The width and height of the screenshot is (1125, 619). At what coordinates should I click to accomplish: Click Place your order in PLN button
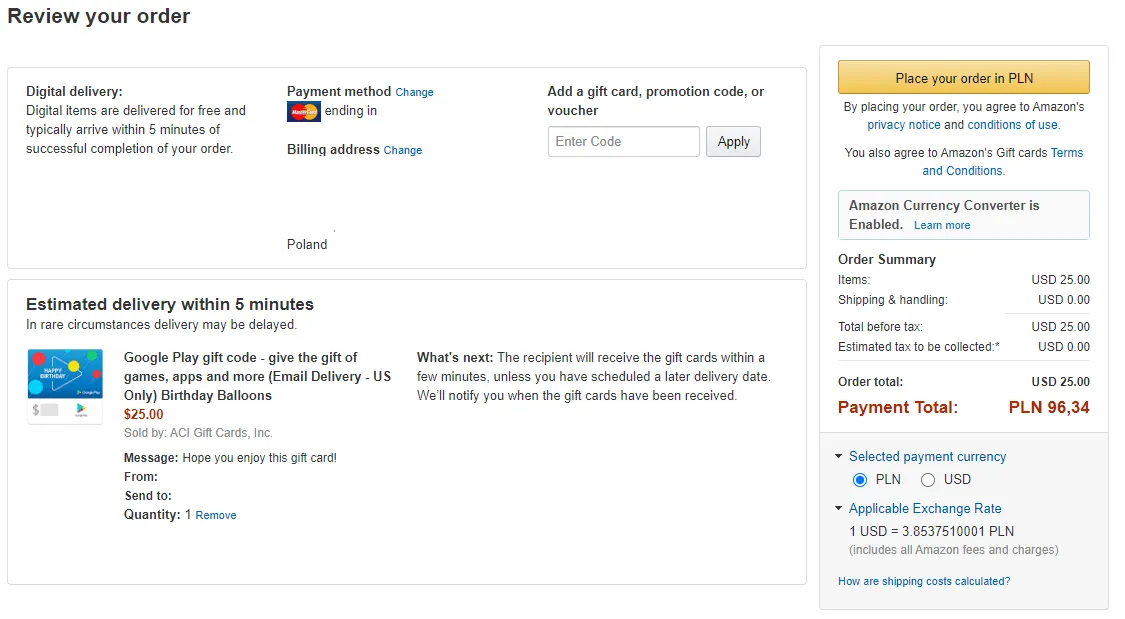point(964,77)
